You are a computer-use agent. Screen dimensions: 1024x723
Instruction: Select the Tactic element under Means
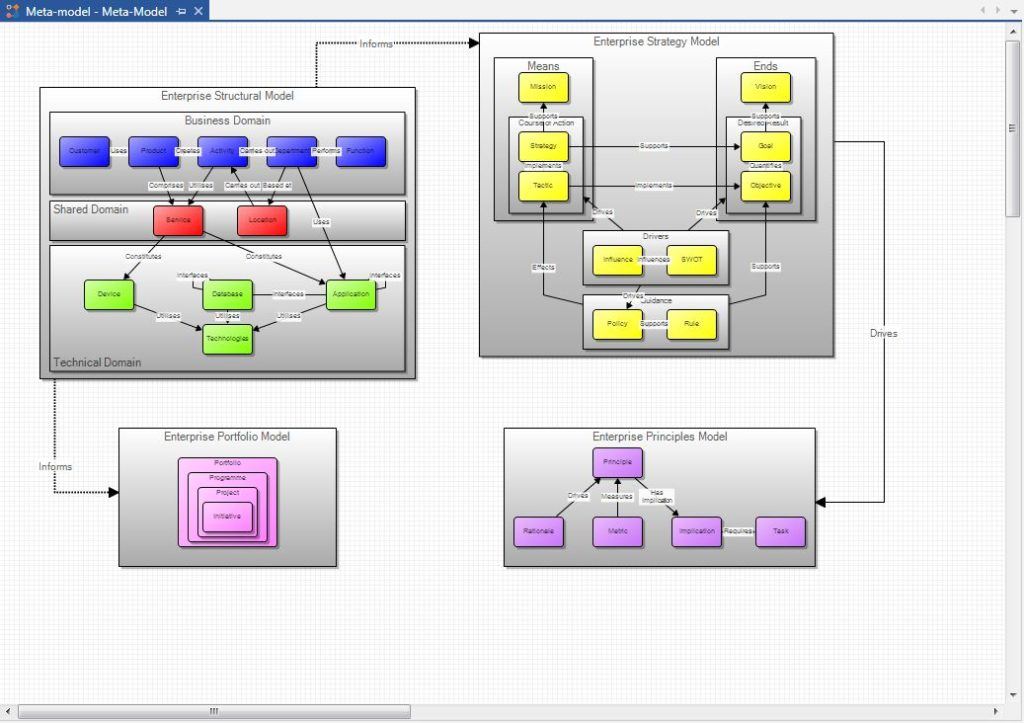[x=543, y=186]
